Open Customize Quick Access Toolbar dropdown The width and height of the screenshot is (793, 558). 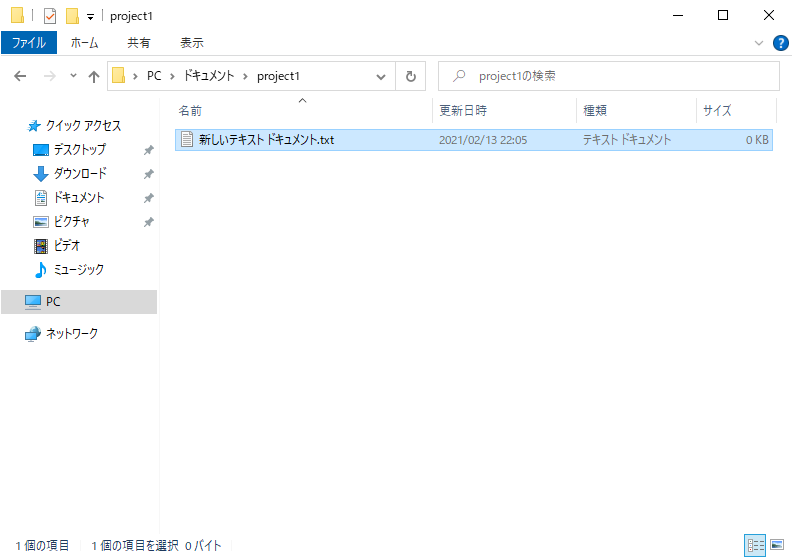pyautogui.click(x=91, y=17)
